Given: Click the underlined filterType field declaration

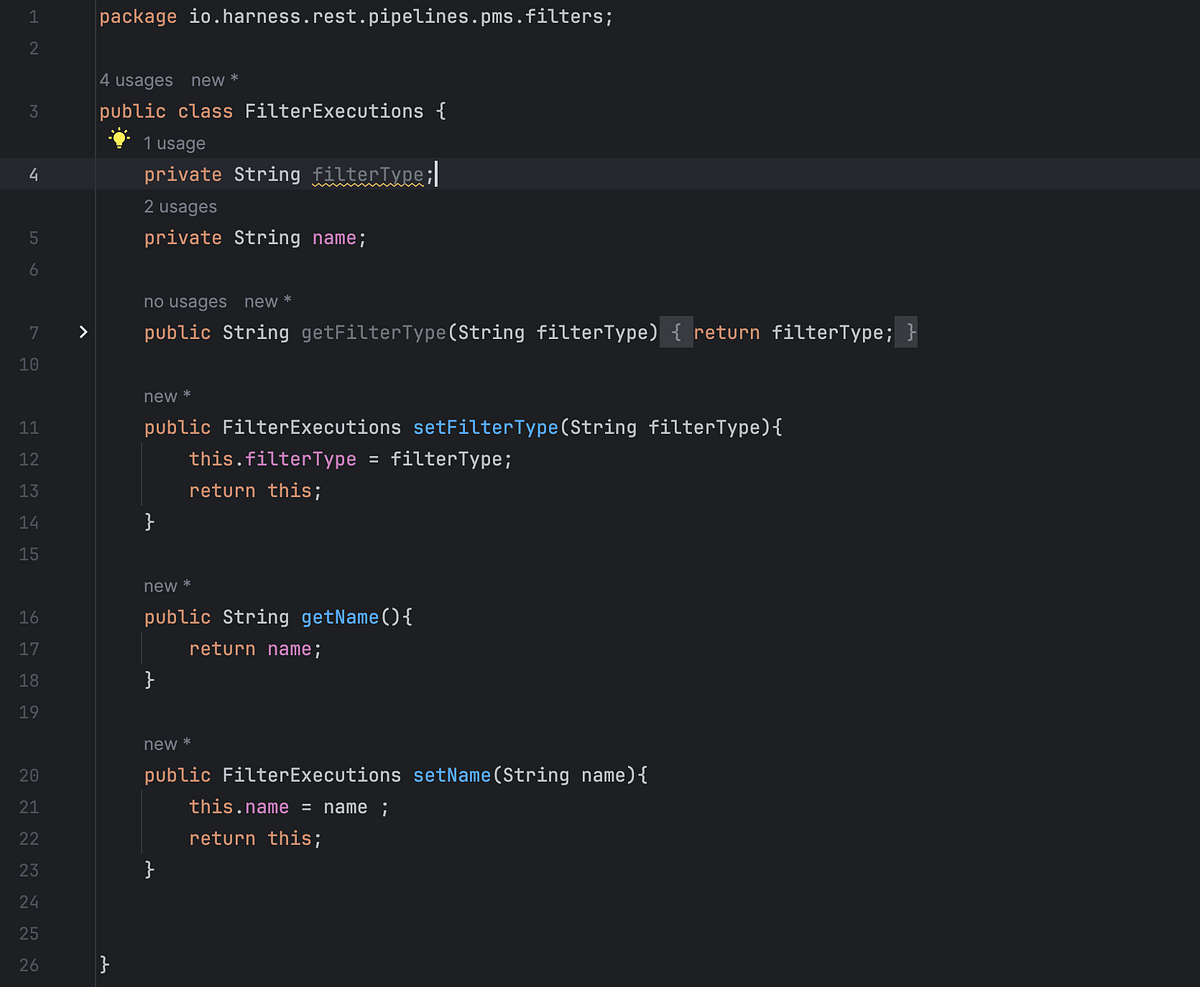Looking at the screenshot, I should point(368,175).
